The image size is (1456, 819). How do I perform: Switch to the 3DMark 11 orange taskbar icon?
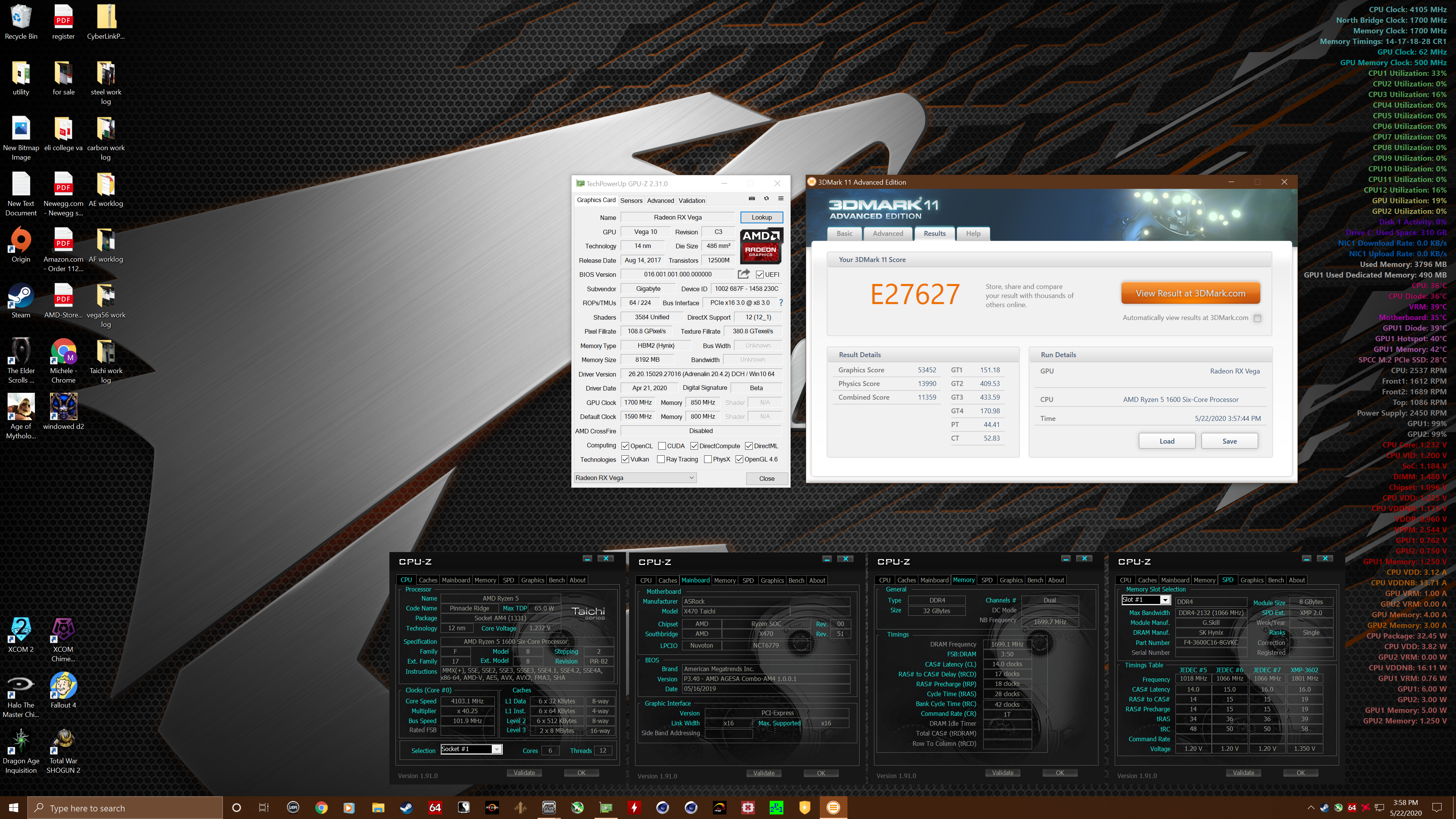tap(833, 808)
